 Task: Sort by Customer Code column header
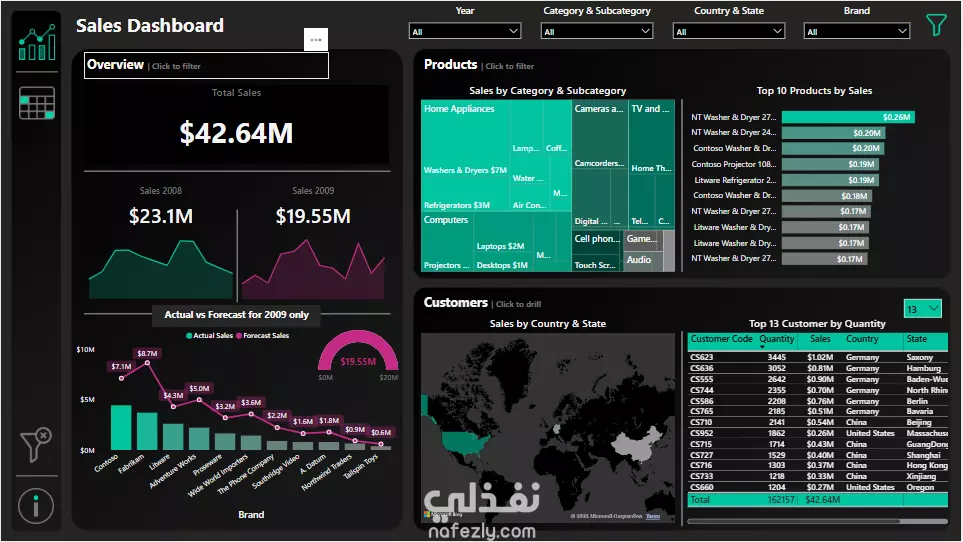click(x=721, y=339)
